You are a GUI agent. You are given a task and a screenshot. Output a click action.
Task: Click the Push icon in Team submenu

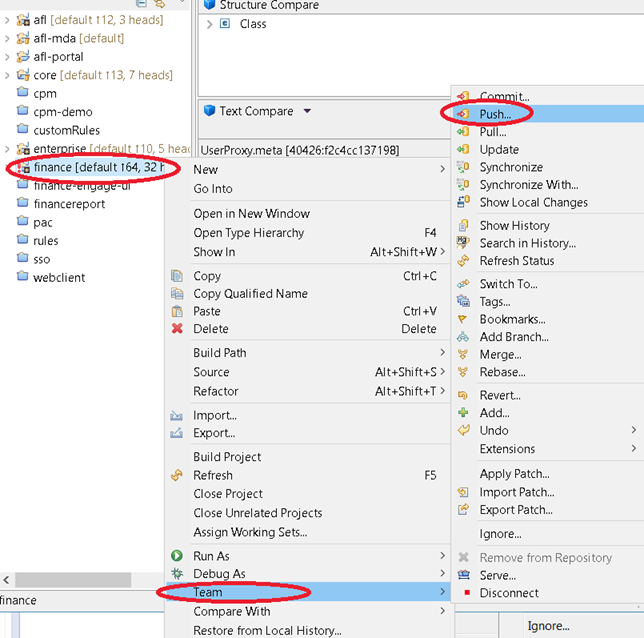click(x=463, y=114)
